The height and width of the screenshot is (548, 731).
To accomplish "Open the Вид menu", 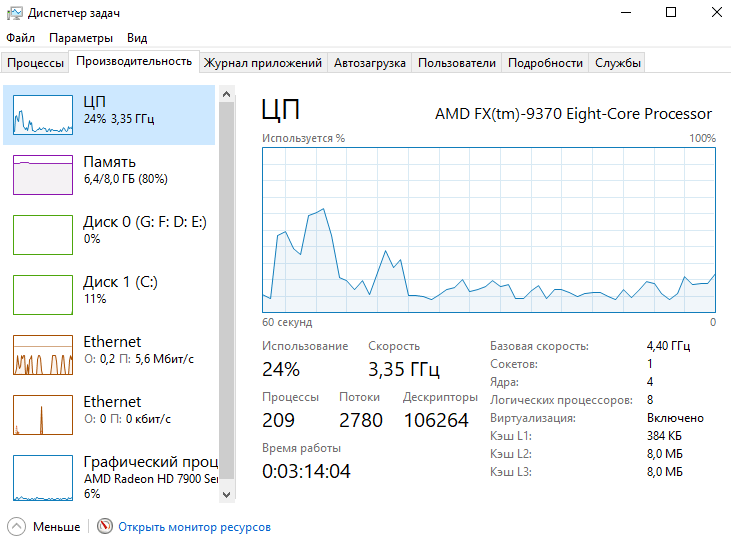I will pyautogui.click(x=137, y=38).
